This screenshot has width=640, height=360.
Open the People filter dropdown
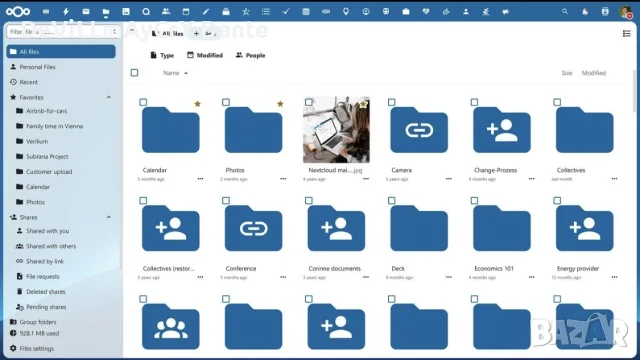pos(251,55)
